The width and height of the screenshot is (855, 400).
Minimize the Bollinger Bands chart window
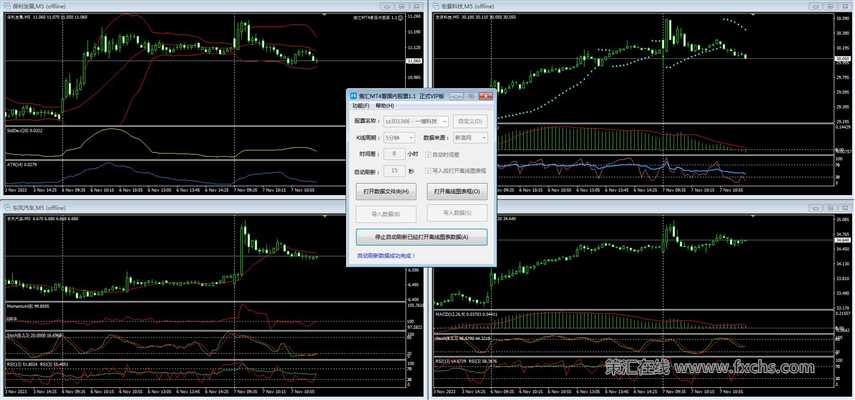pyautogui.click(x=388, y=6)
